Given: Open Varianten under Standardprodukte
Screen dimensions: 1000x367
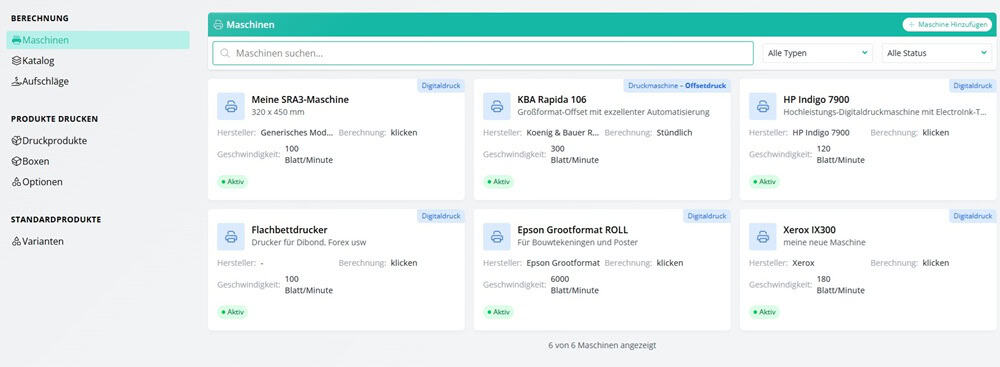Looking at the screenshot, I should click(38, 241).
